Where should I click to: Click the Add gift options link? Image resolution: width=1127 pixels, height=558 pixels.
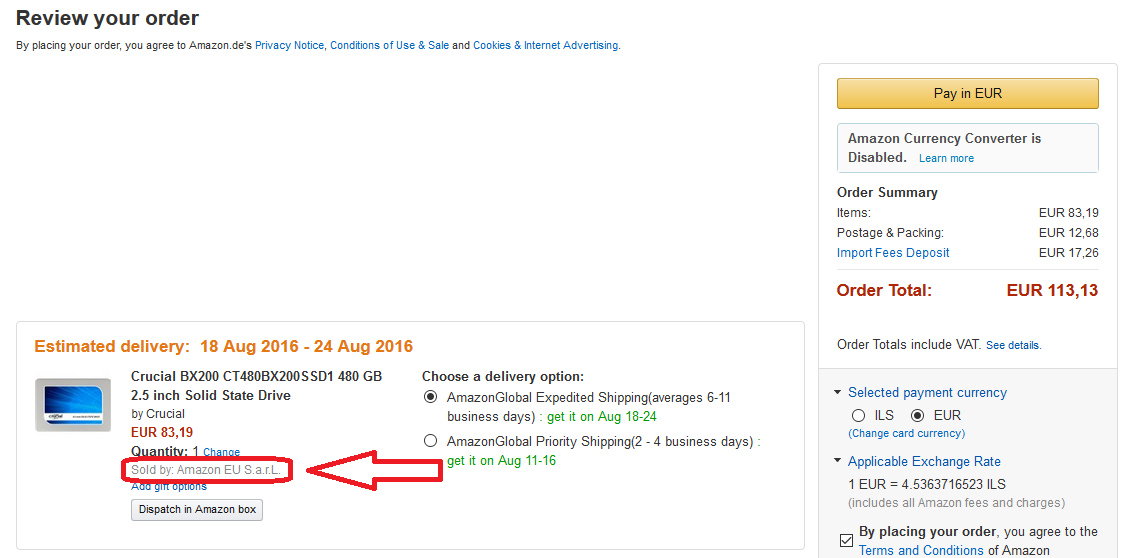[169, 487]
